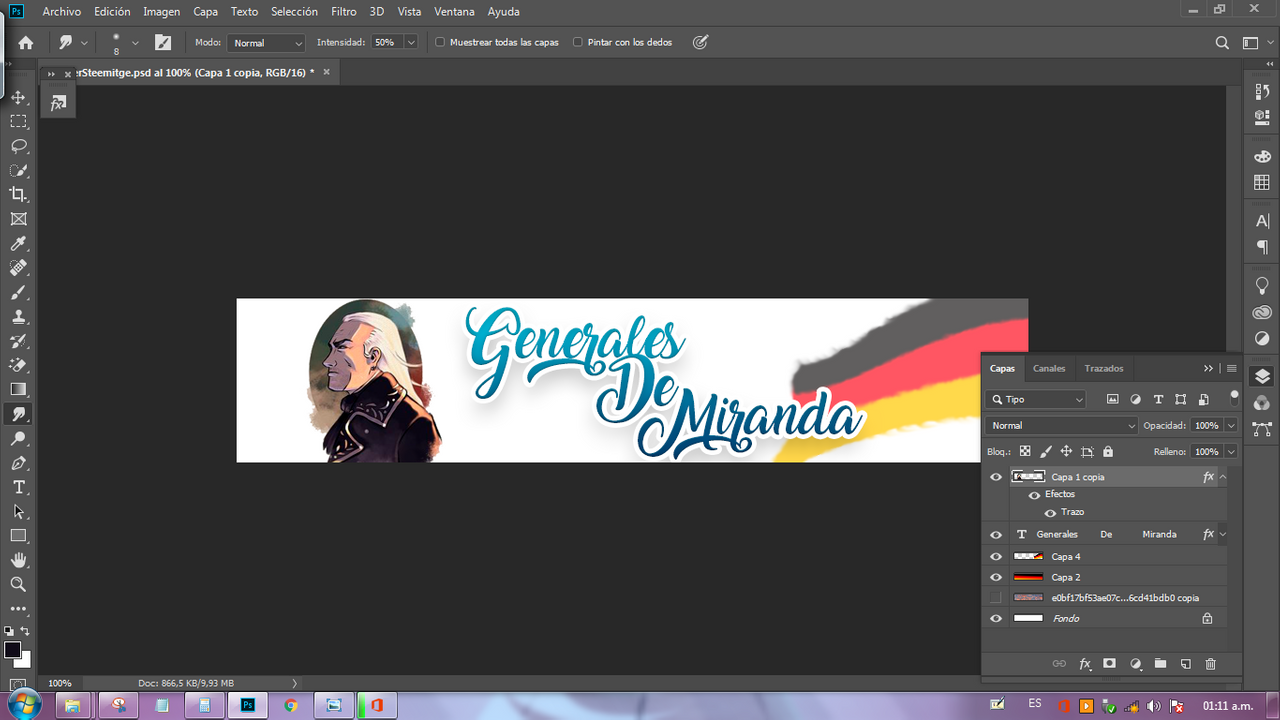The height and width of the screenshot is (720, 1280).
Task: Select the Eraser tool
Action: click(18, 365)
